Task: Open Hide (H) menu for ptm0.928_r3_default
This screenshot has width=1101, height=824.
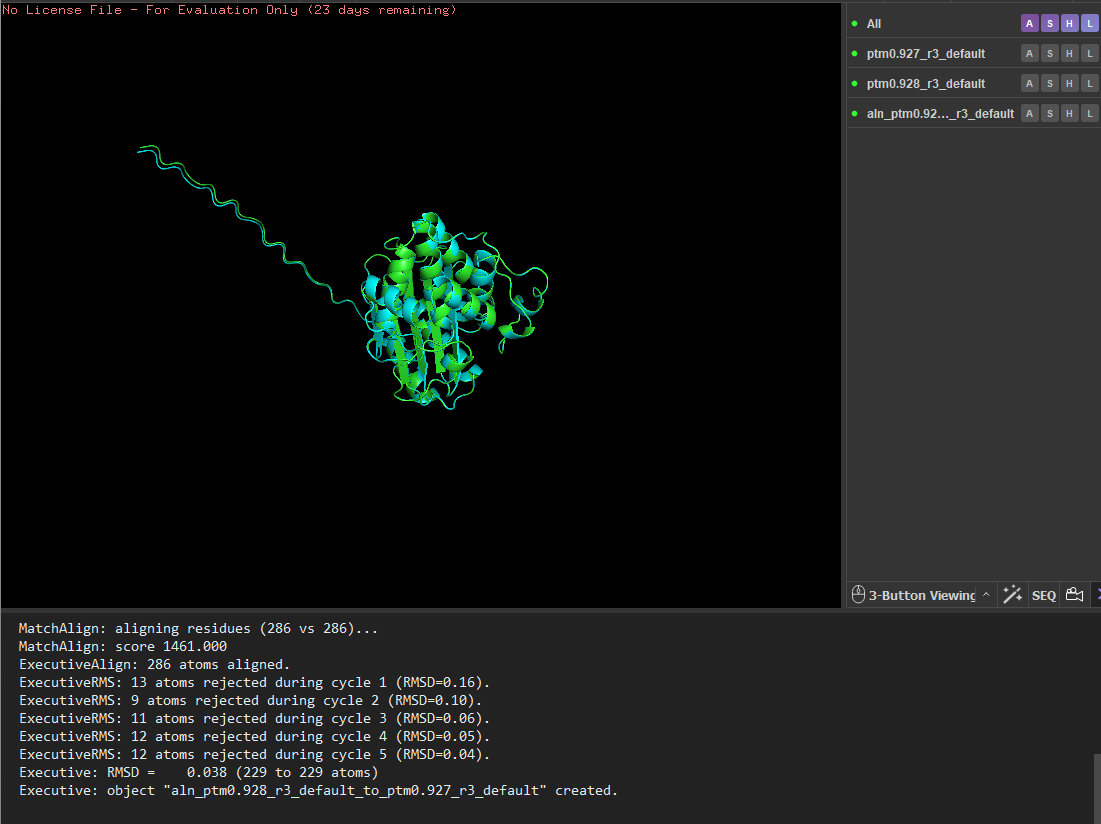Action: pos(1069,84)
